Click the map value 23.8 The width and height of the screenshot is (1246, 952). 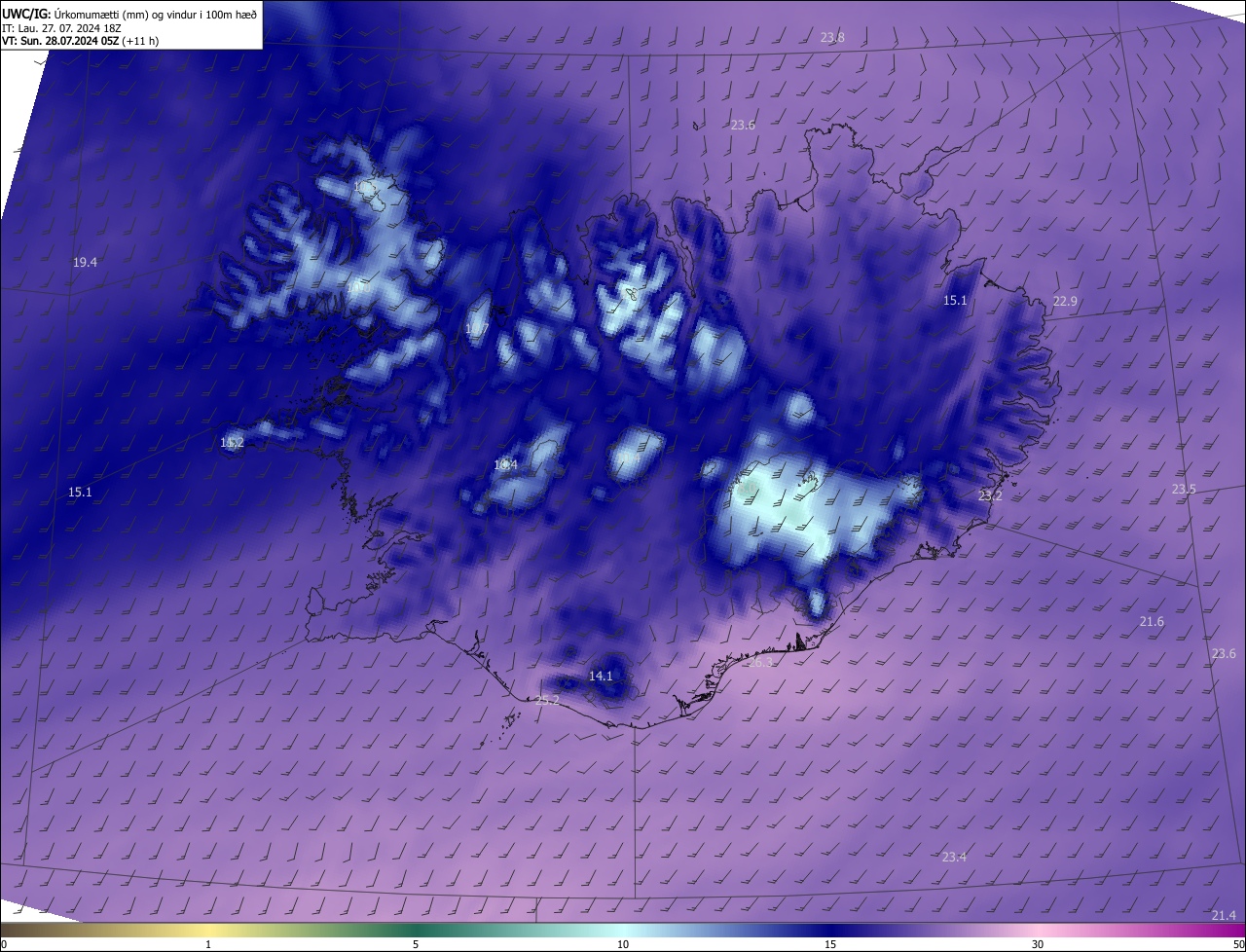coord(832,38)
